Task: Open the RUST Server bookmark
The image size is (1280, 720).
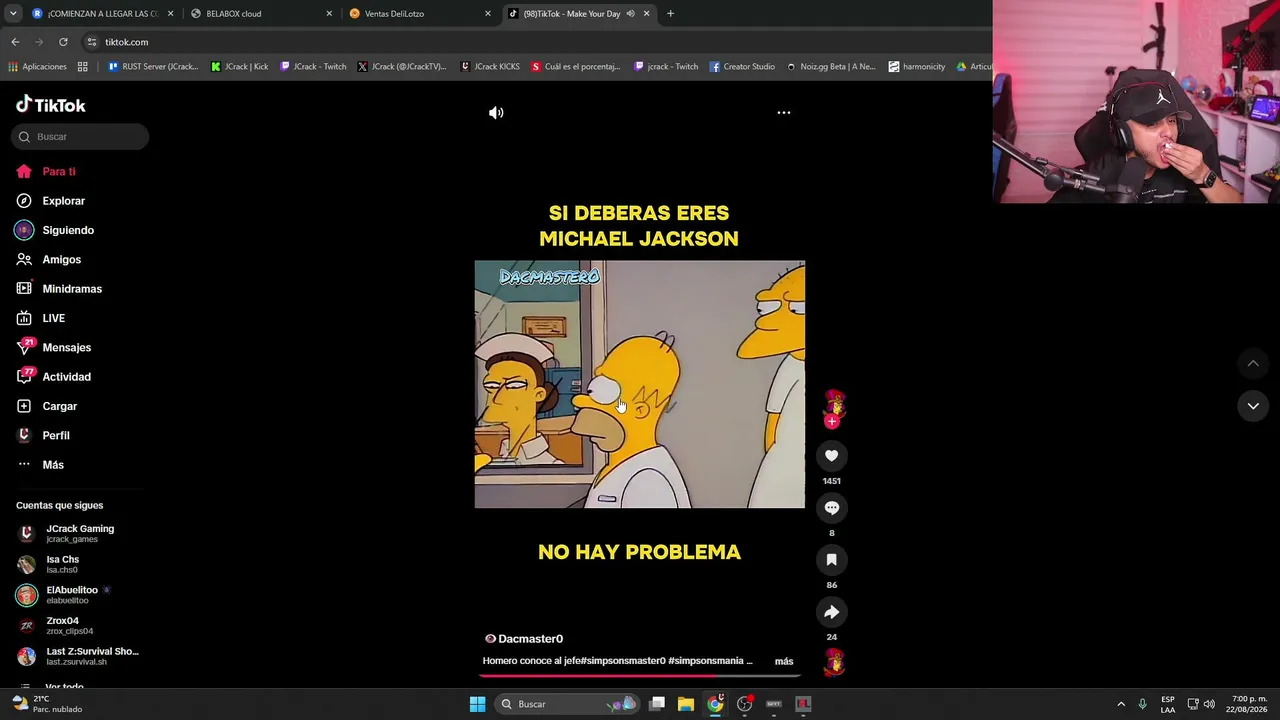Action: 153,67
